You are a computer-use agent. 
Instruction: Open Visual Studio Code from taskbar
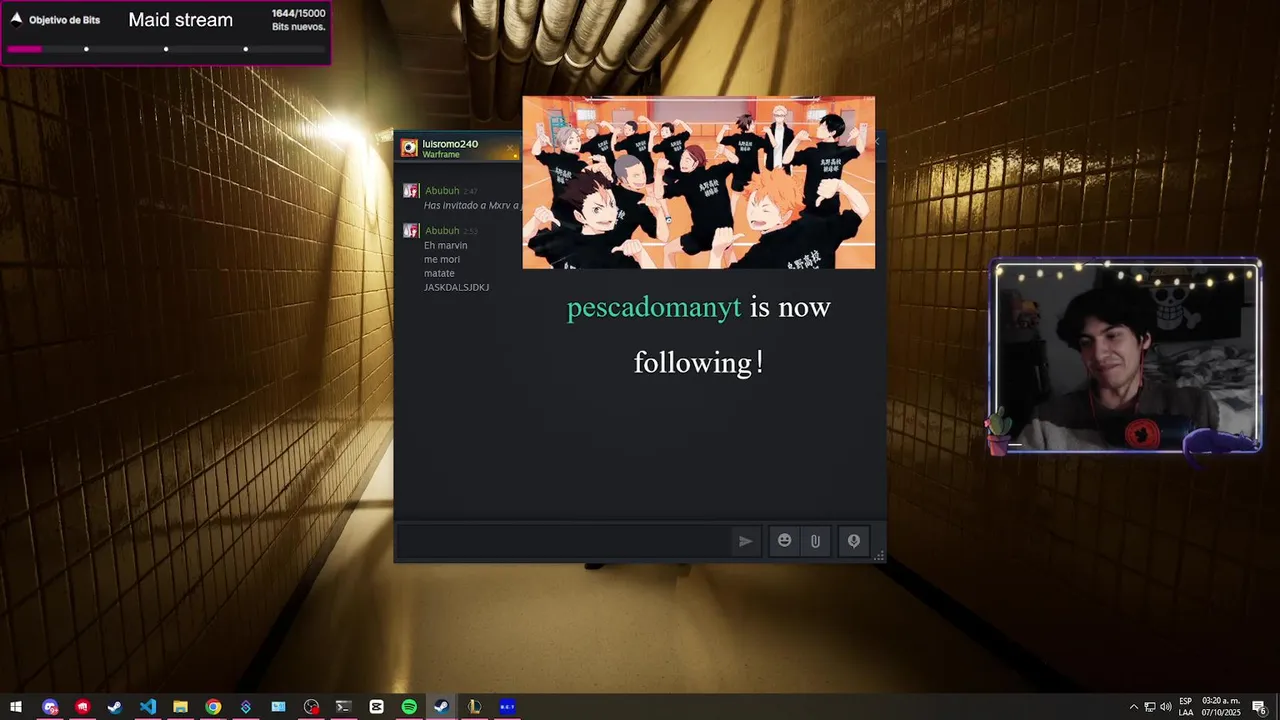point(148,707)
